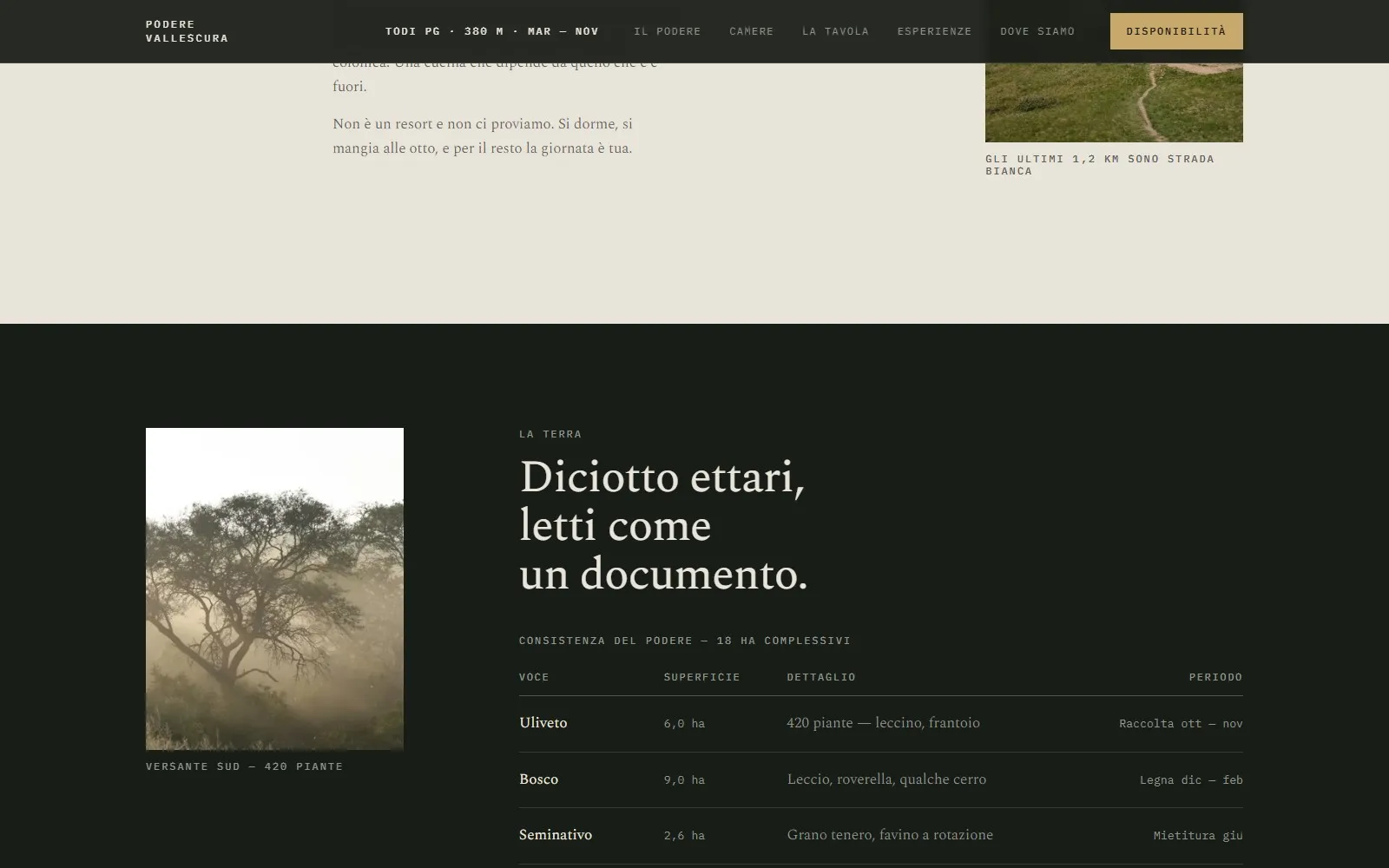Screen dimensions: 1389x868
Task: Open Dove Siamo nav link
Action: (1037, 31)
